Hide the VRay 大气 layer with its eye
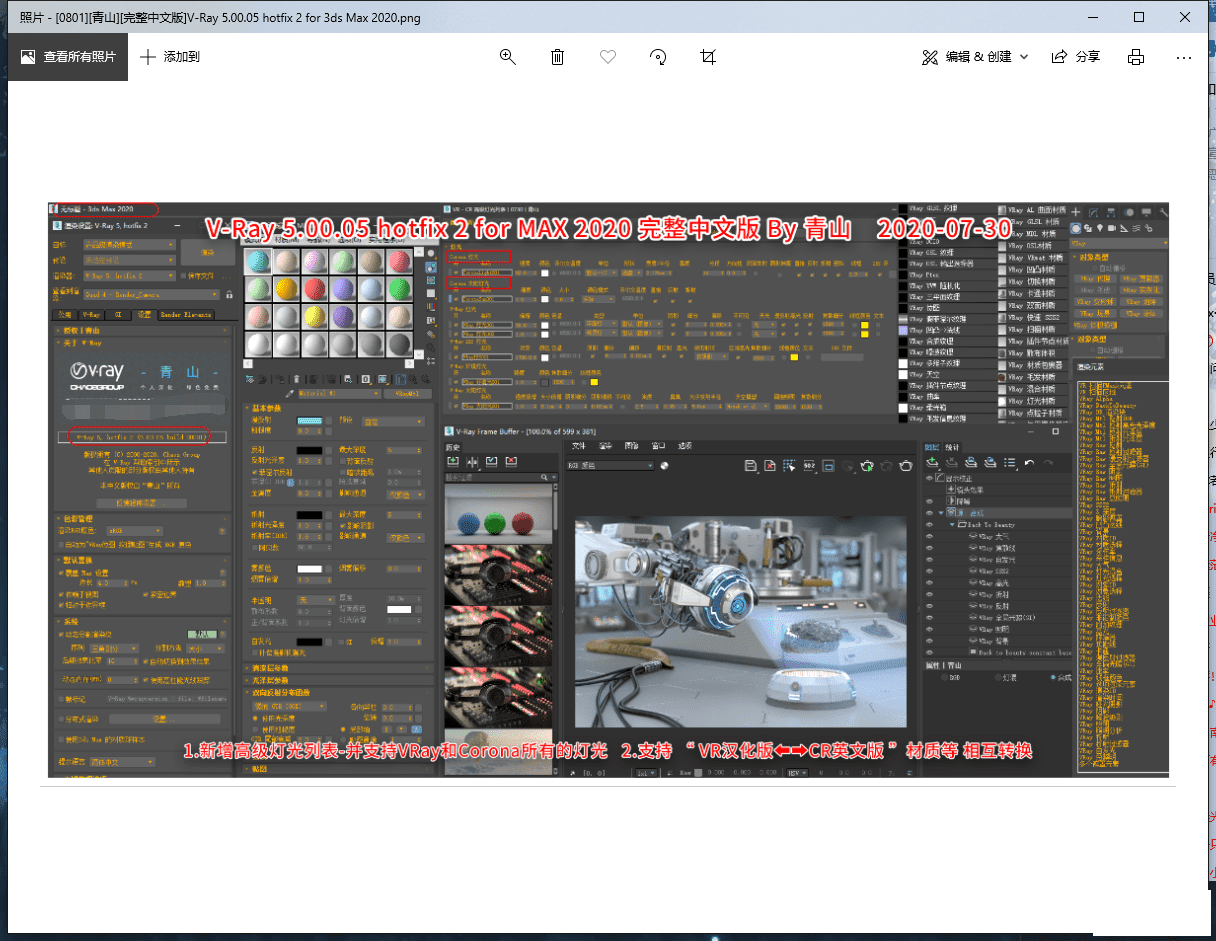 [x=929, y=536]
